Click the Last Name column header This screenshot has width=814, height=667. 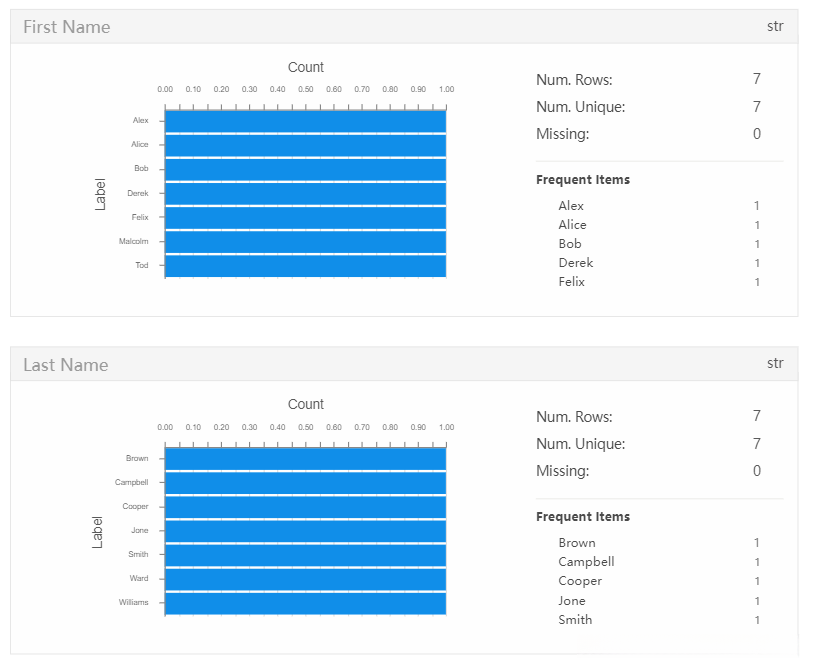66,365
